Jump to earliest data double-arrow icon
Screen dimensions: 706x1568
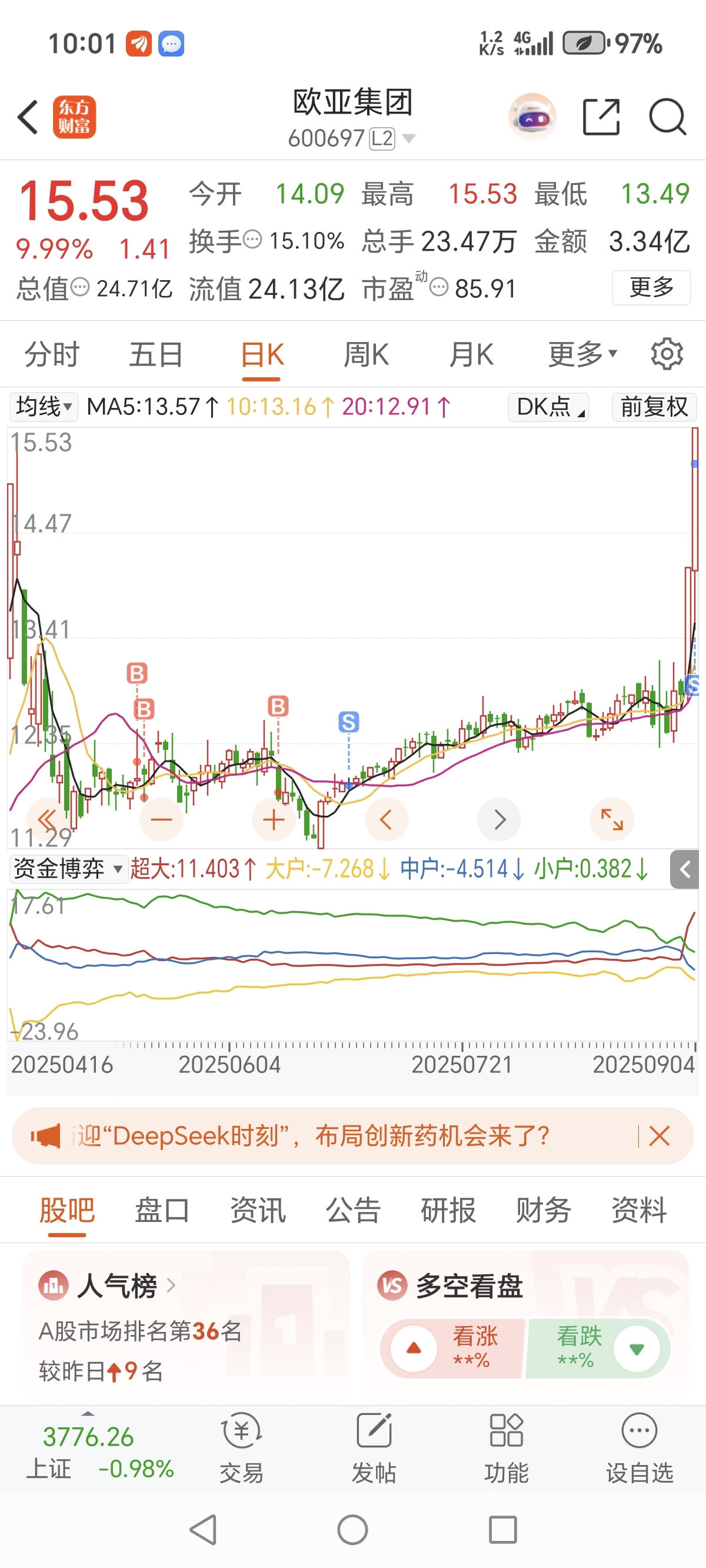coord(48,819)
